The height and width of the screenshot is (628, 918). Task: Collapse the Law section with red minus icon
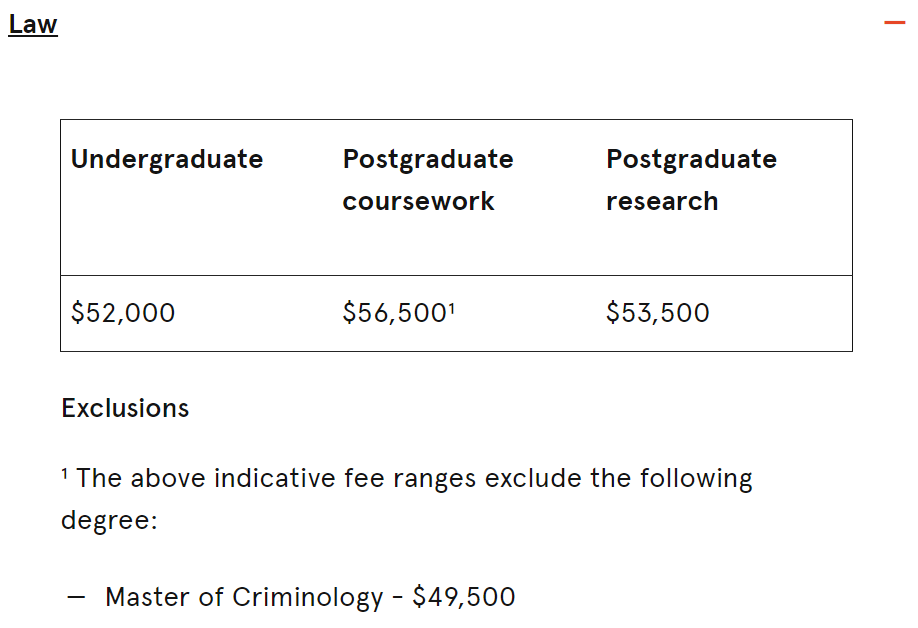[x=894, y=23]
